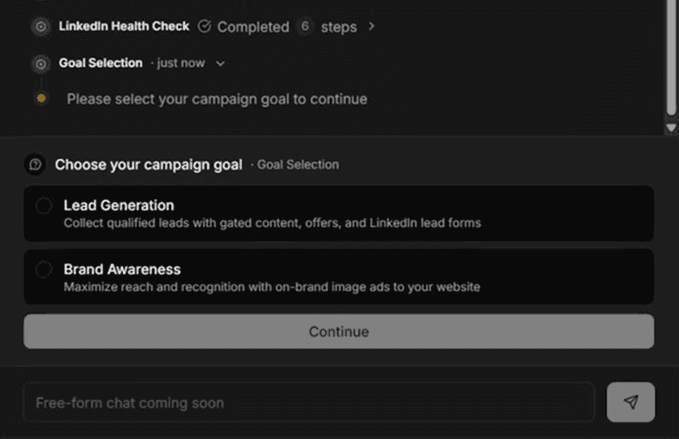Collapse the Goal Selection dropdown chevron
The image size is (679, 439).
(x=220, y=64)
